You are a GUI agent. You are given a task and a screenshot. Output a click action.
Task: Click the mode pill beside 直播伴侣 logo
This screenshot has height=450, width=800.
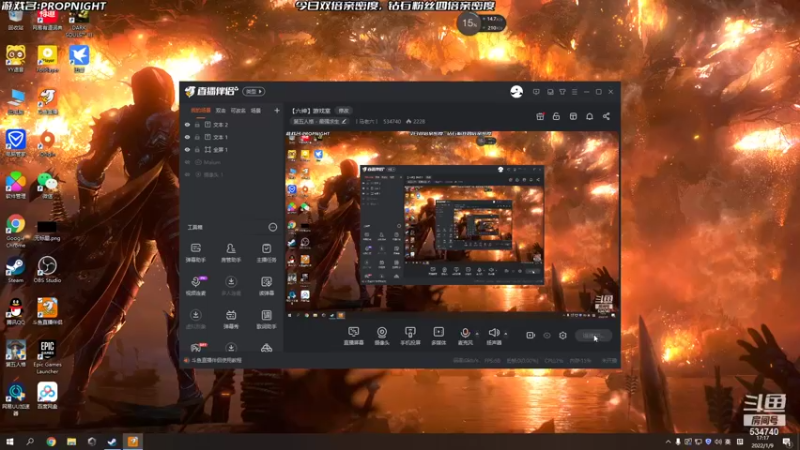(x=254, y=91)
